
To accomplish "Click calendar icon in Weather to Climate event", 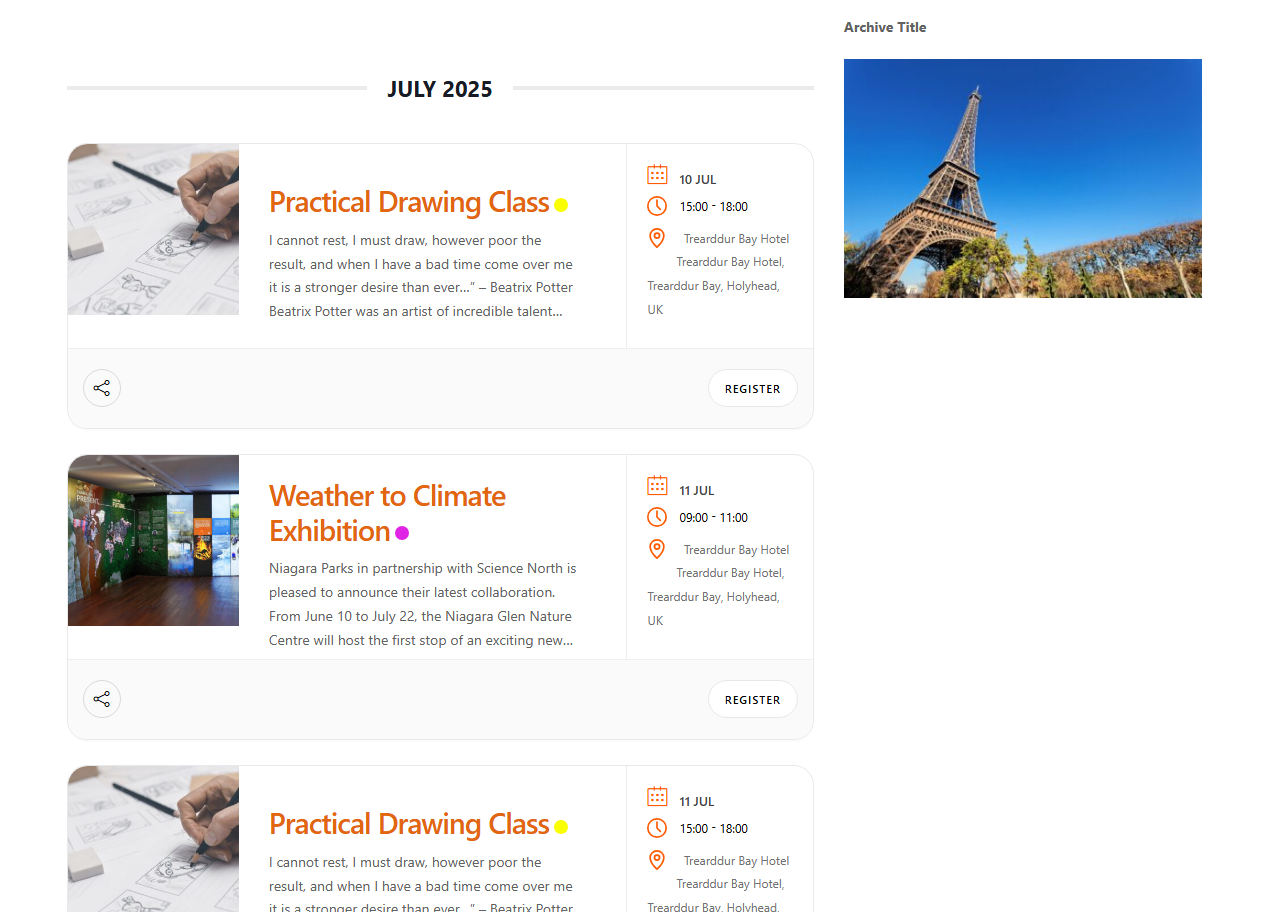I will (x=657, y=486).
